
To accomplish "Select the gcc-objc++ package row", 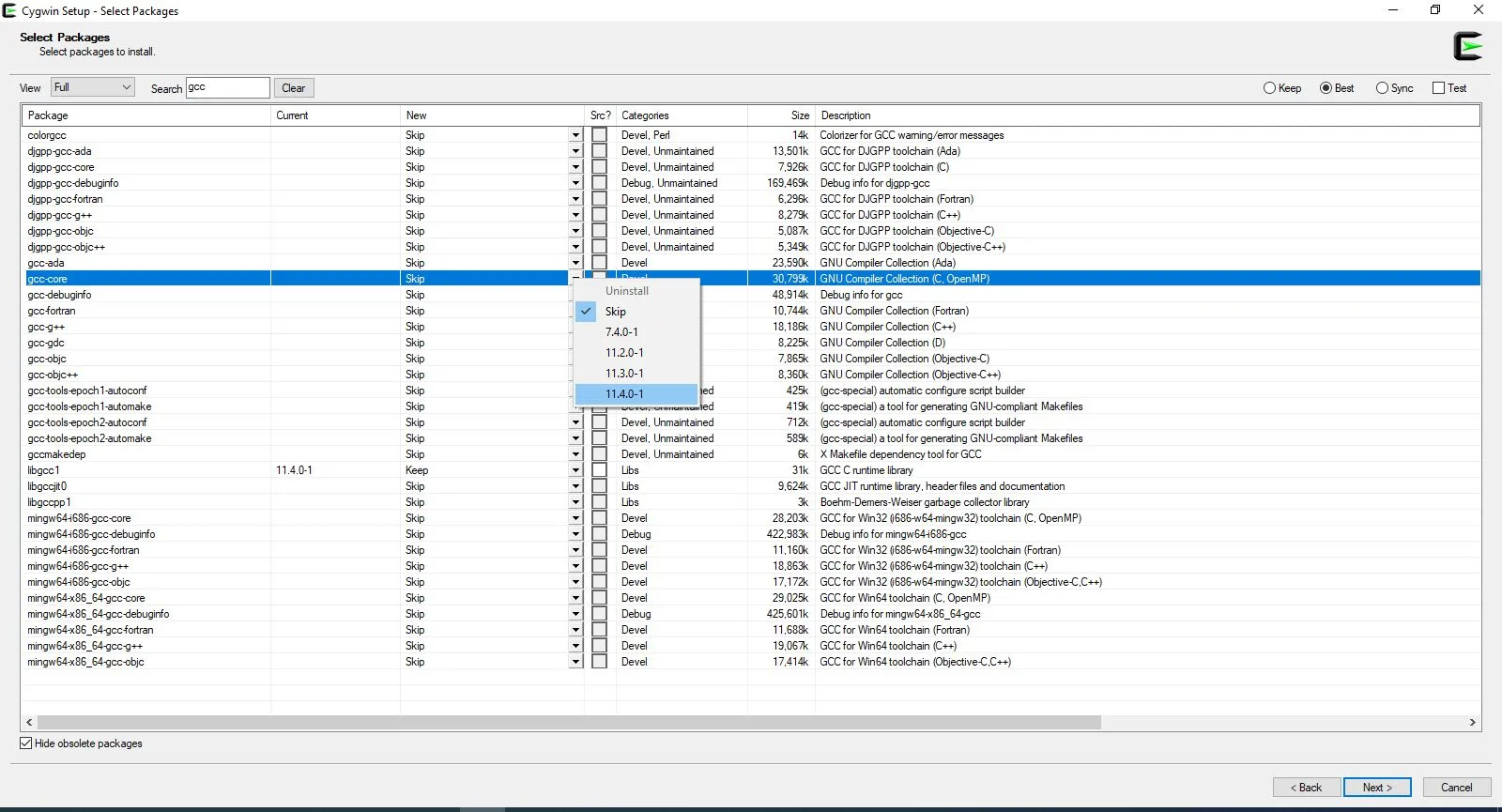I will point(751,375).
